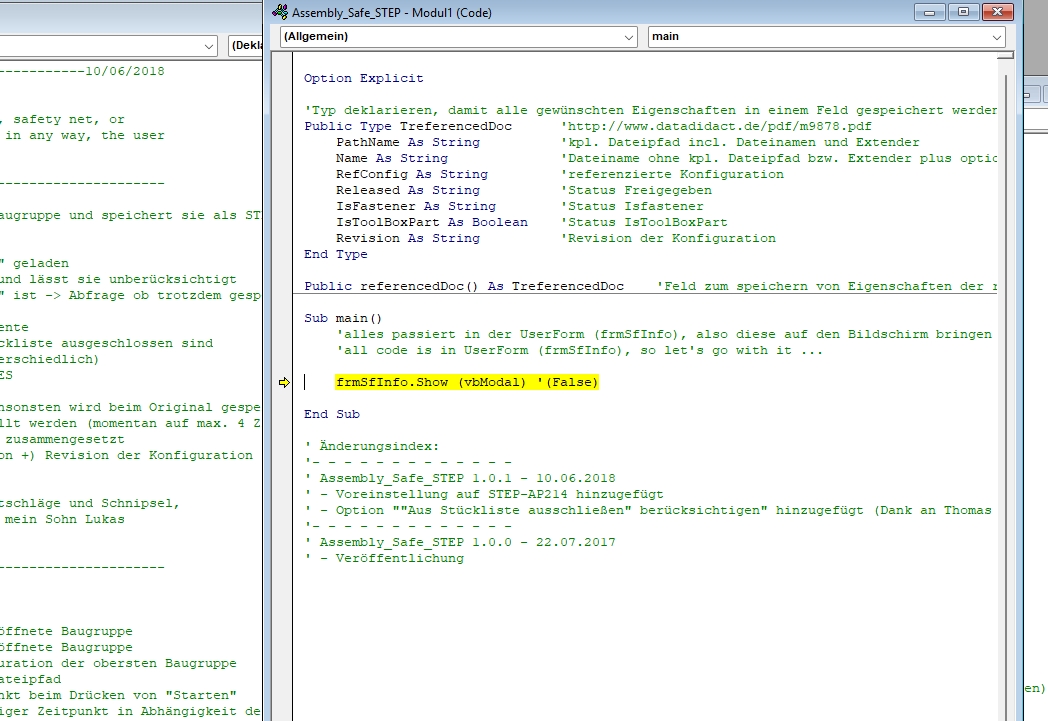Click the 'IsToolBoxPart As Boolean' line

click(x=432, y=223)
